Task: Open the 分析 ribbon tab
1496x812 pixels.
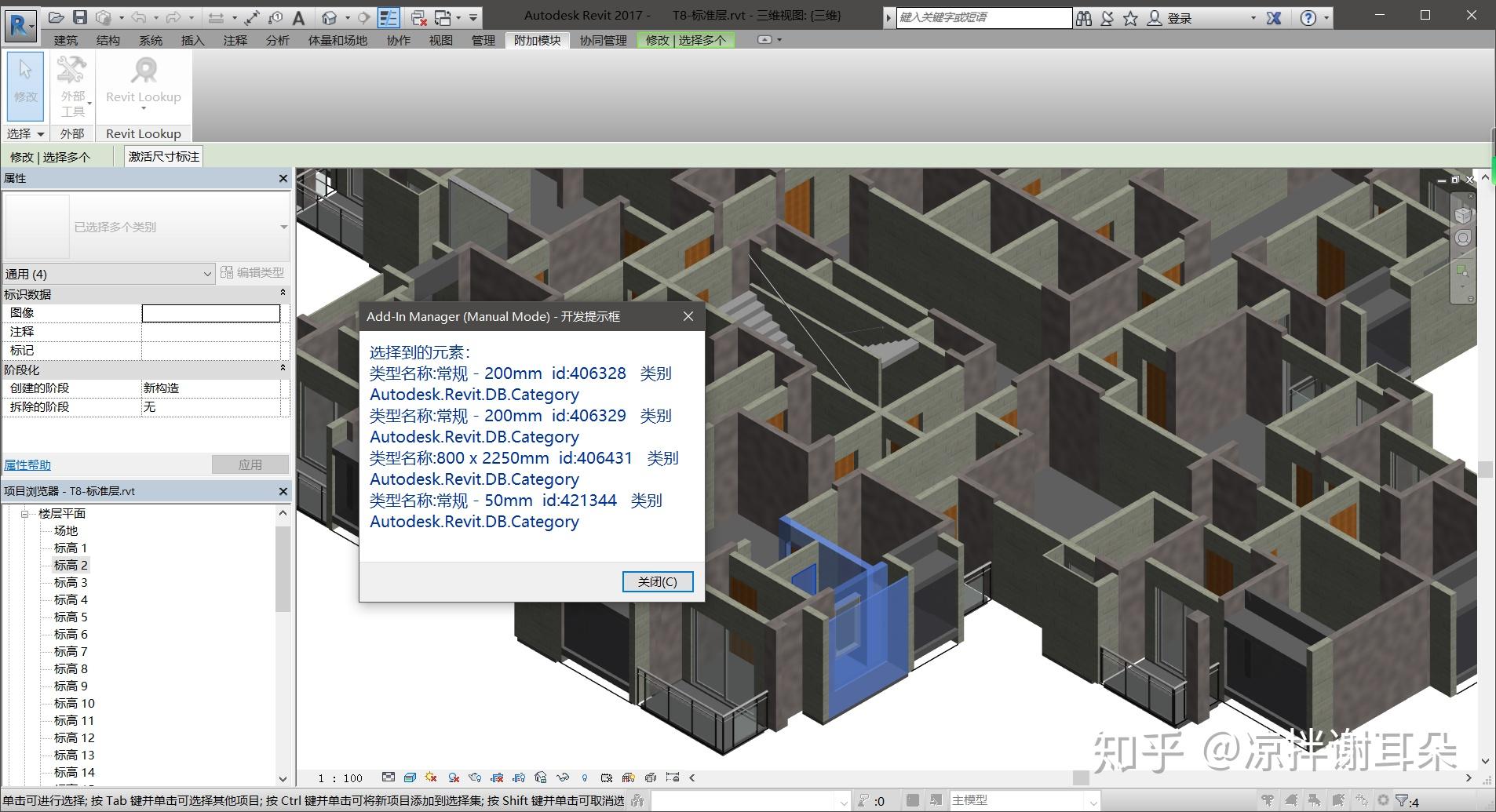Action: click(x=277, y=40)
